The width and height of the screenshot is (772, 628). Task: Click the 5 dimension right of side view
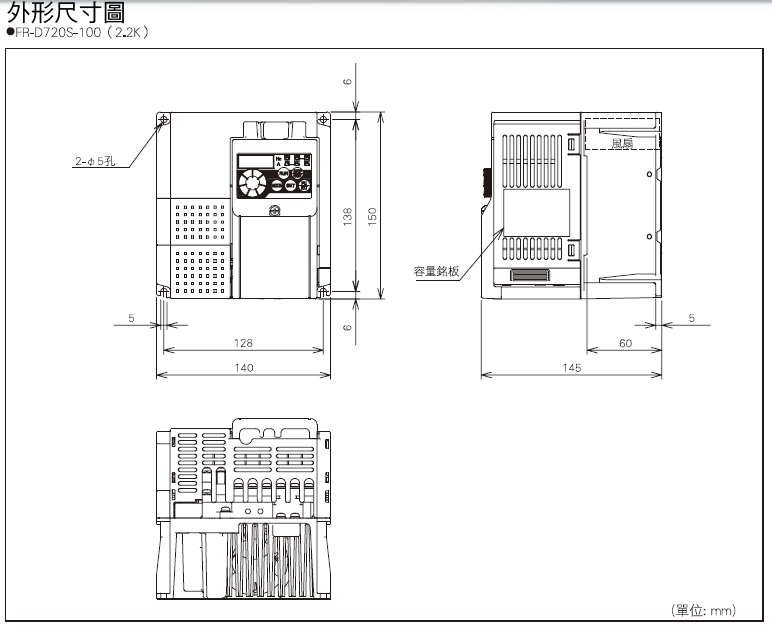(x=691, y=318)
